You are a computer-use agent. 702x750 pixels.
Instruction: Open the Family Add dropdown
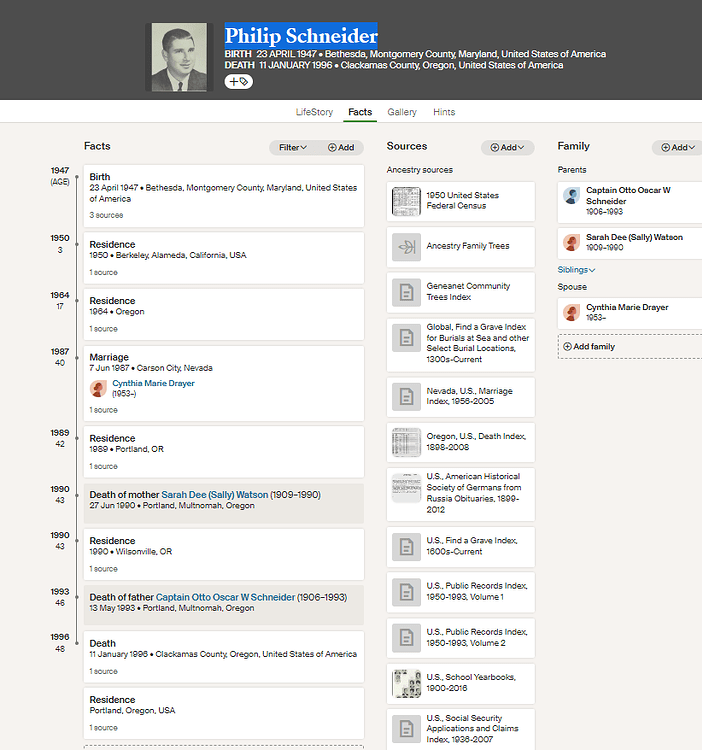coord(678,148)
